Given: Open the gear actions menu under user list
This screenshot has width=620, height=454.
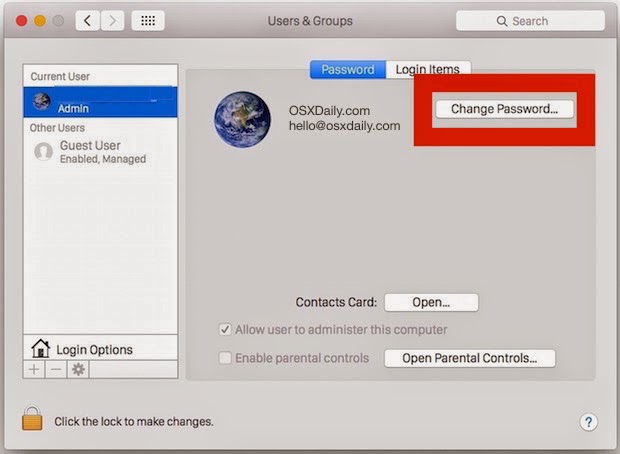Looking at the screenshot, I should click(78, 370).
